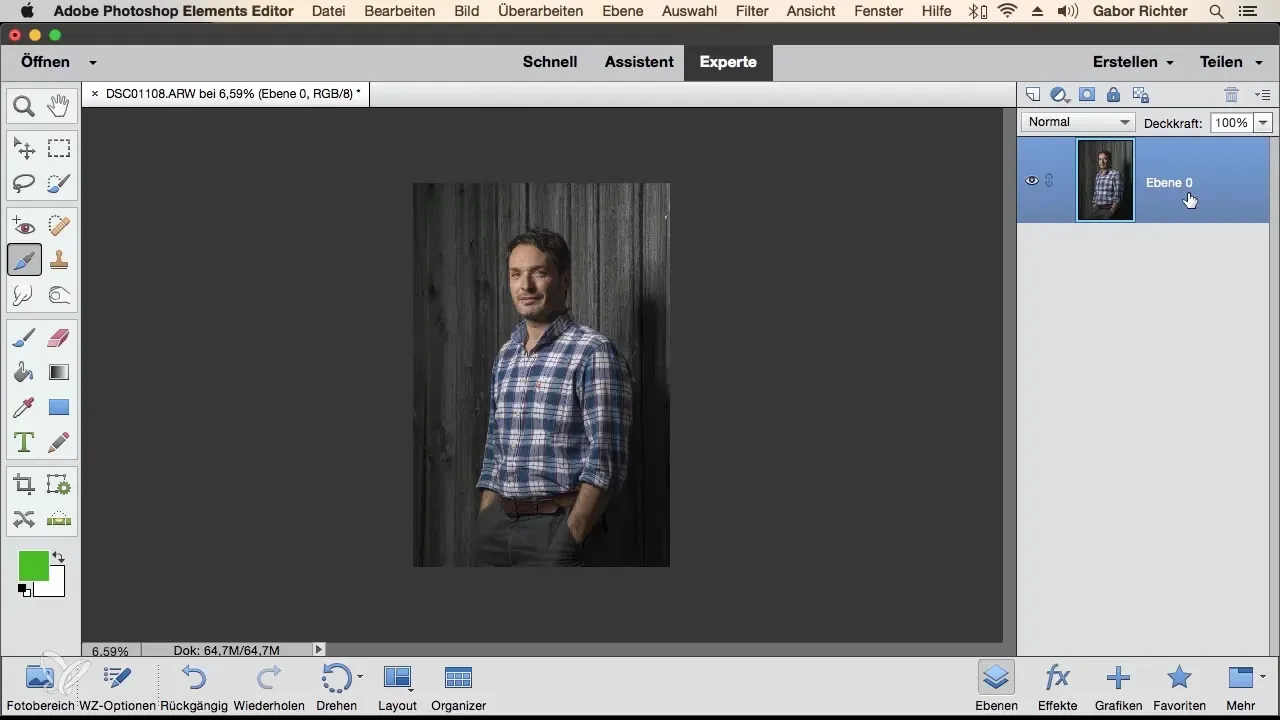The image size is (1280, 720).
Task: Open the Layers panel options menu
Action: click(x=1262, y=95)
